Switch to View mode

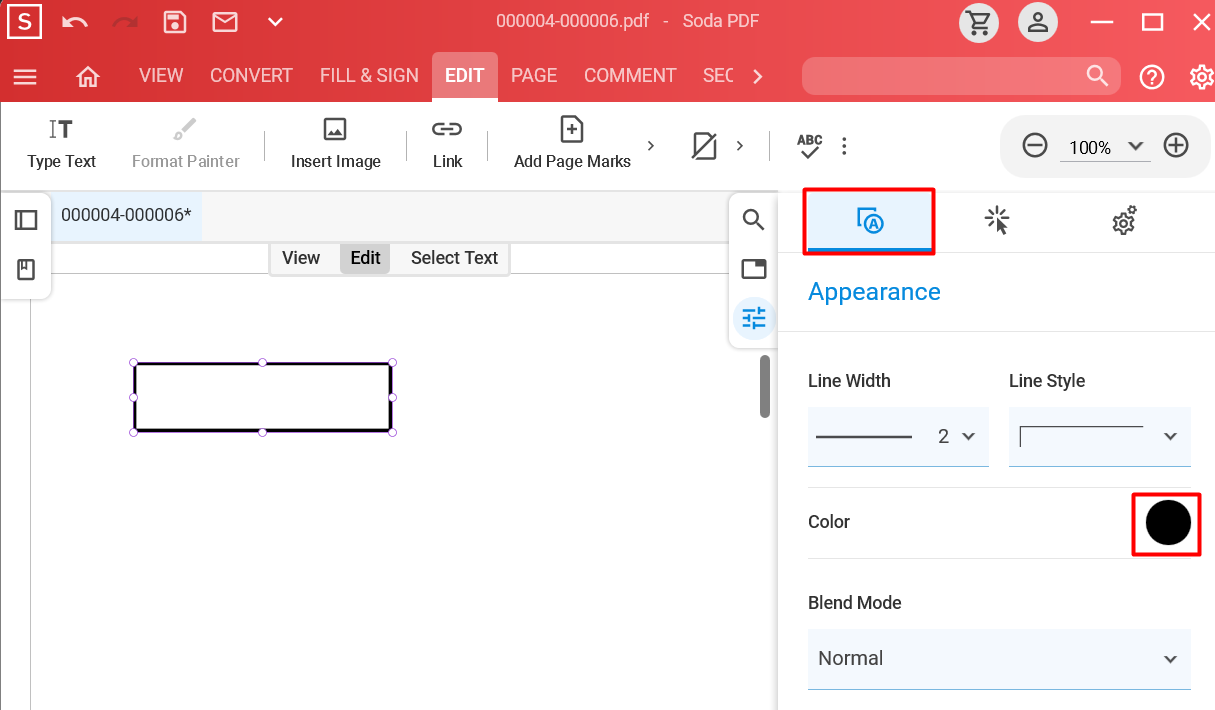point(301,258)
